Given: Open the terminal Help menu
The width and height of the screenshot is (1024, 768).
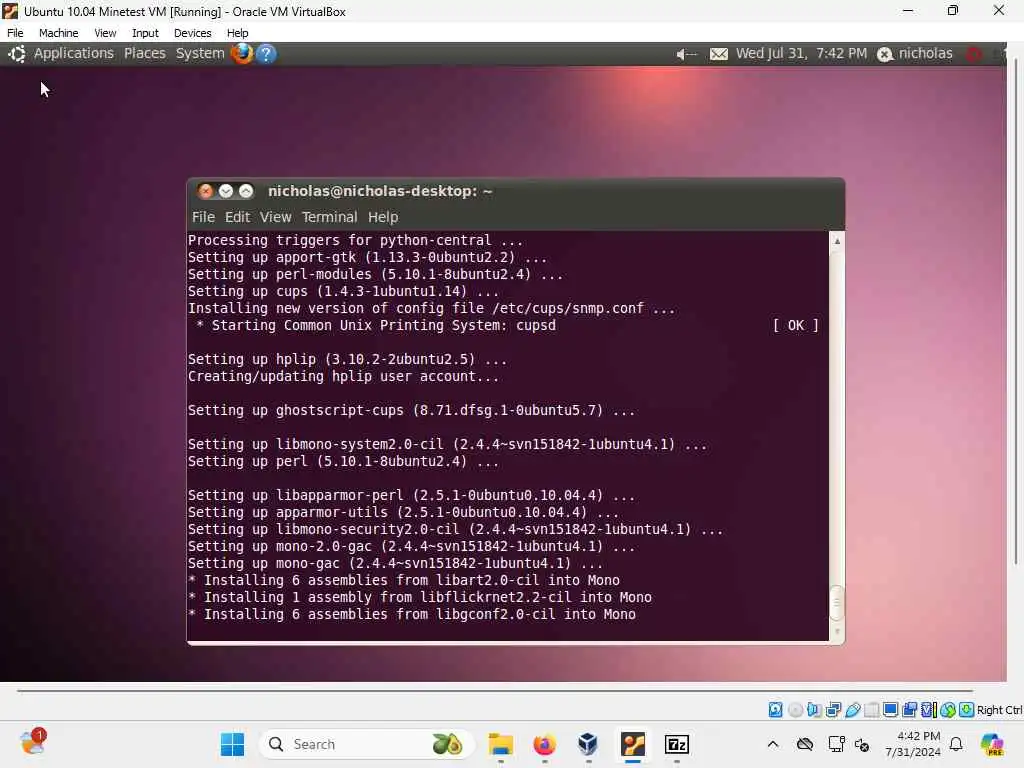Looking at the screenshot, I should 383,217.
